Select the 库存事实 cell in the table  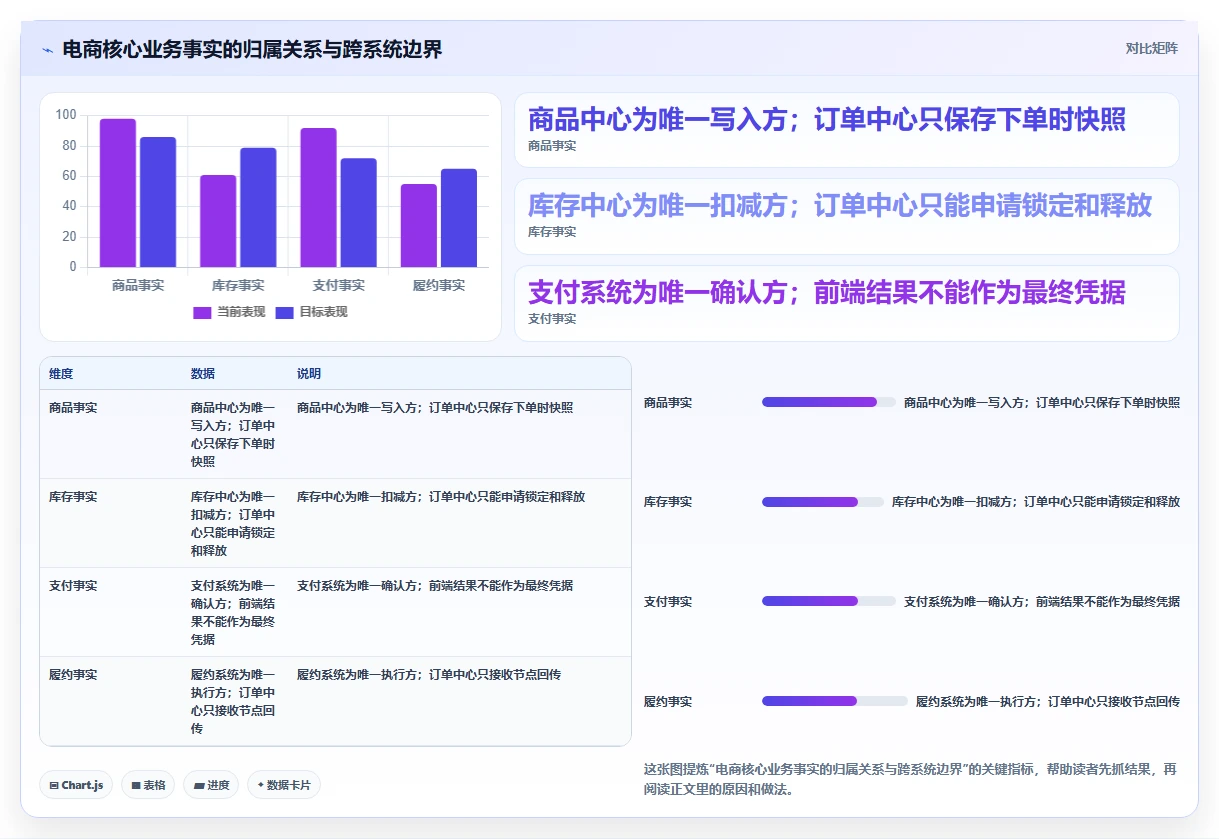73,497
